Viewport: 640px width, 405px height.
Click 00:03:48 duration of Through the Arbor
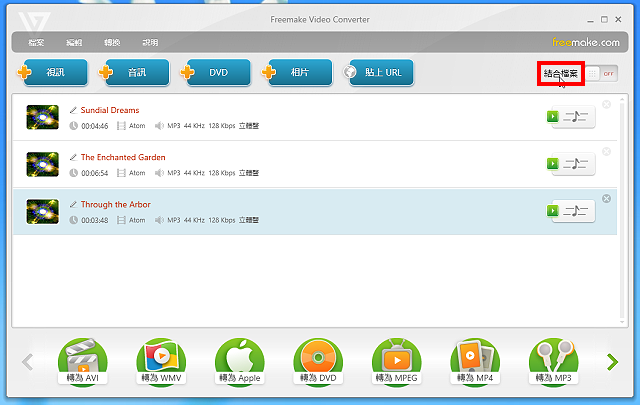coord(95,220)
